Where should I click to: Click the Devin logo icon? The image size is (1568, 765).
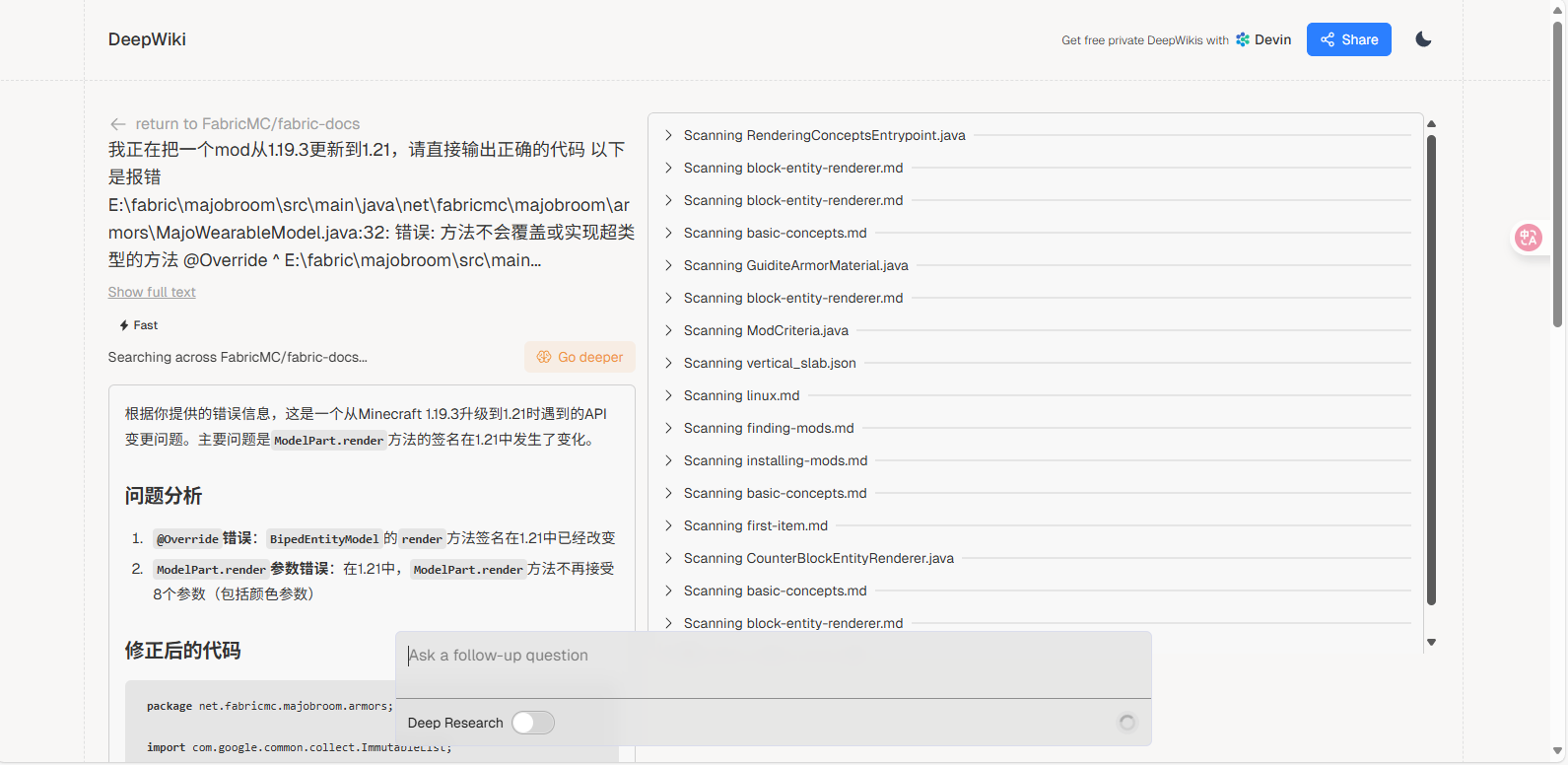(1243, 39)
